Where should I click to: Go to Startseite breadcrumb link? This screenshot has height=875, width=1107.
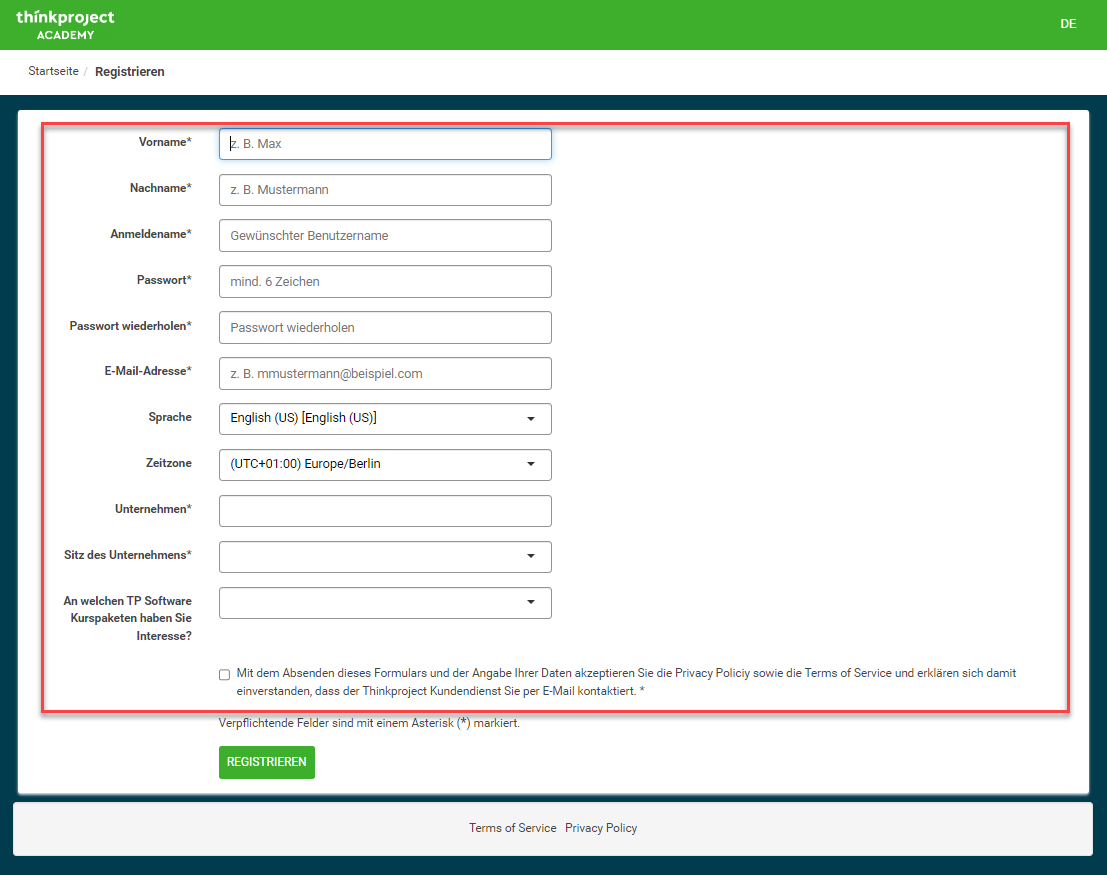[x=53, y=72]
